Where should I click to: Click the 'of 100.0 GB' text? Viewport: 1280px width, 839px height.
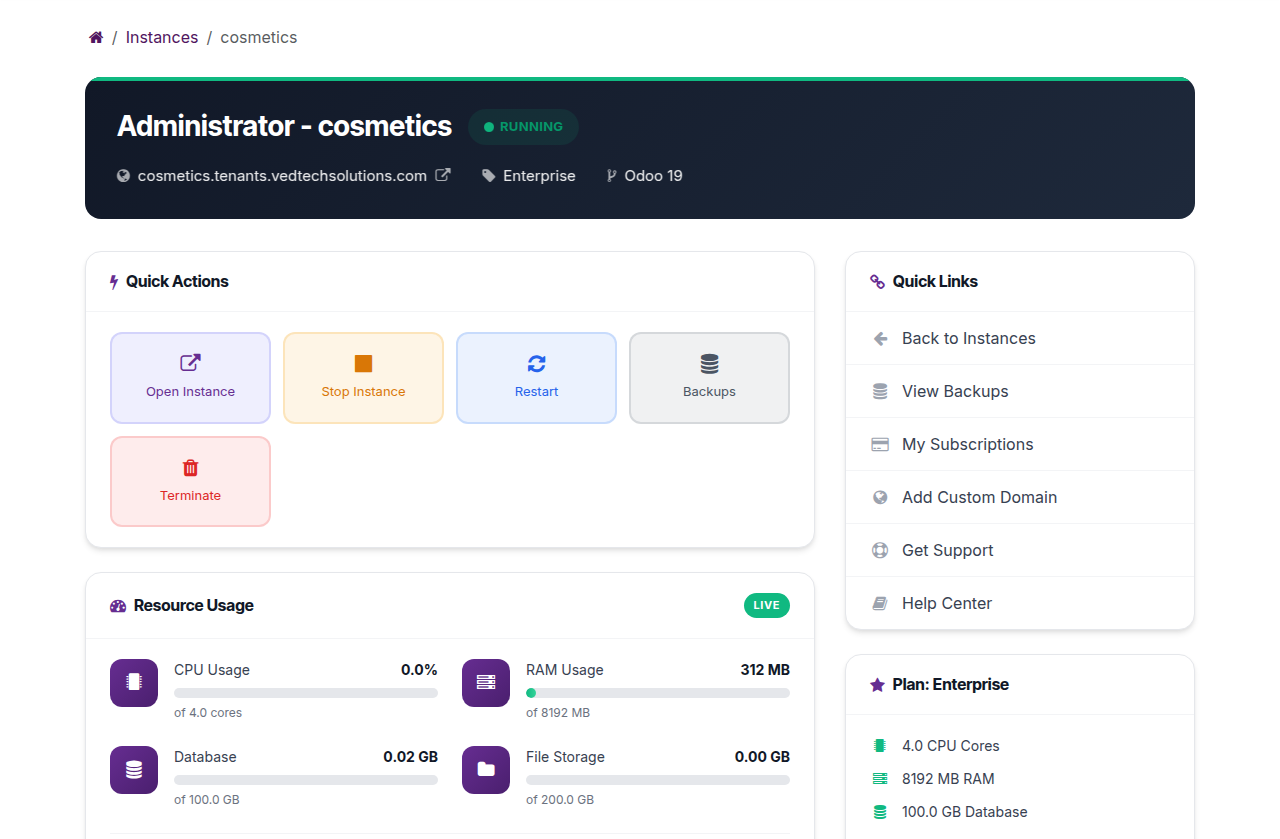pos(207,800)
